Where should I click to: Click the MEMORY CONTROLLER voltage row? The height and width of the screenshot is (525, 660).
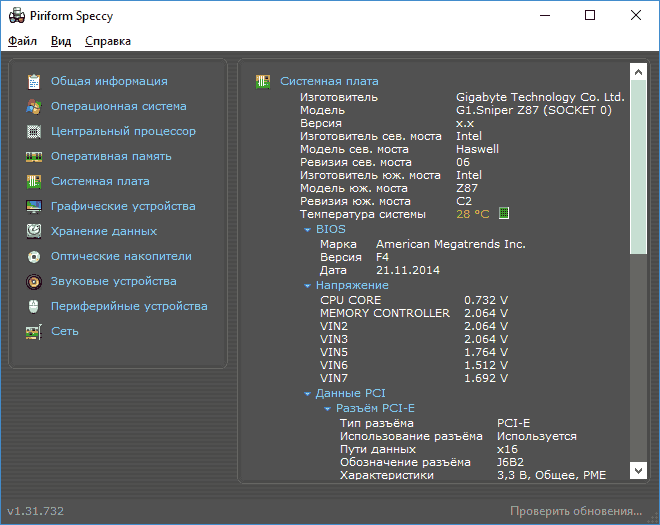click(414, 313)
